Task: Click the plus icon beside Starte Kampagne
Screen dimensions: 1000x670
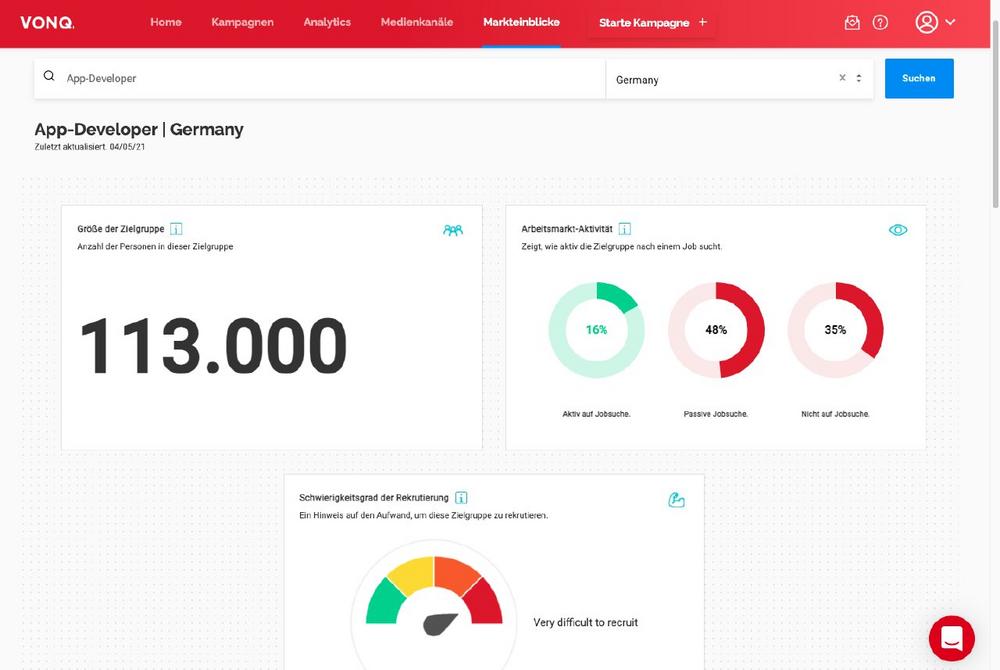Action: coord(703,22)
